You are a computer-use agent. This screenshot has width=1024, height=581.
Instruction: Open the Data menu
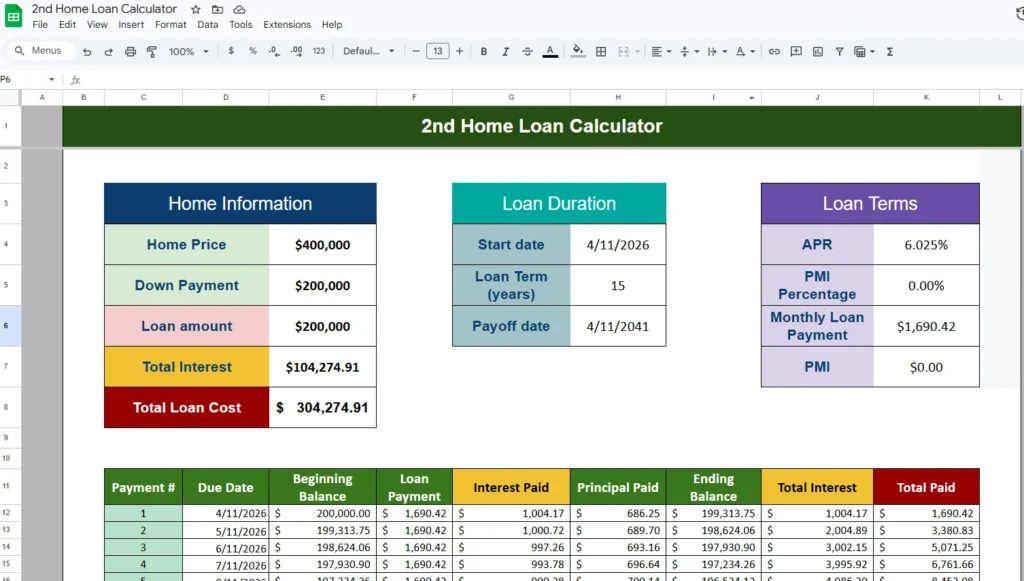click(x=207, y=25)
